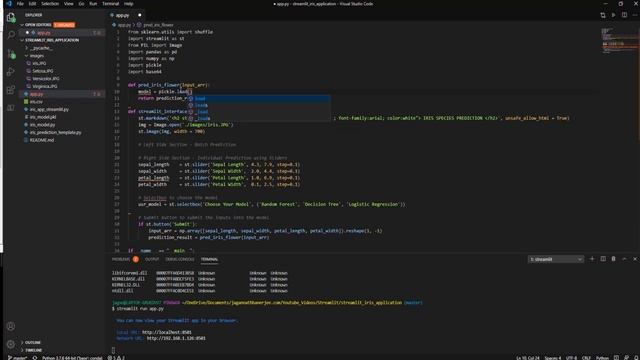This screenshot has height=360, width=640.
Task: Close the terminal panel
Action: pyautogui.click(x=635, y=259)
